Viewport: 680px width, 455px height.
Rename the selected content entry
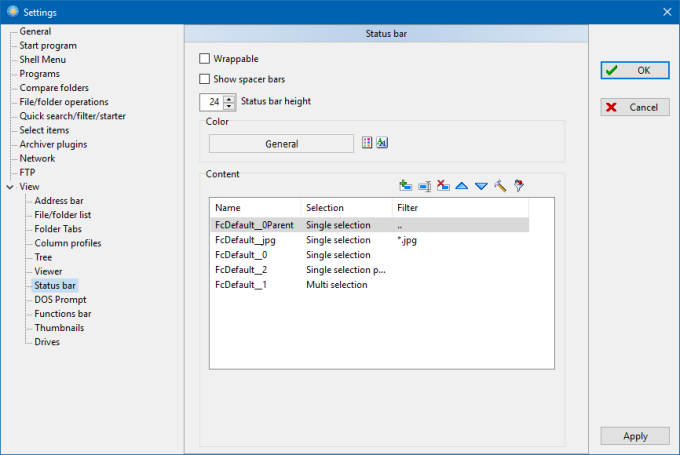click(x=425, y=186)
